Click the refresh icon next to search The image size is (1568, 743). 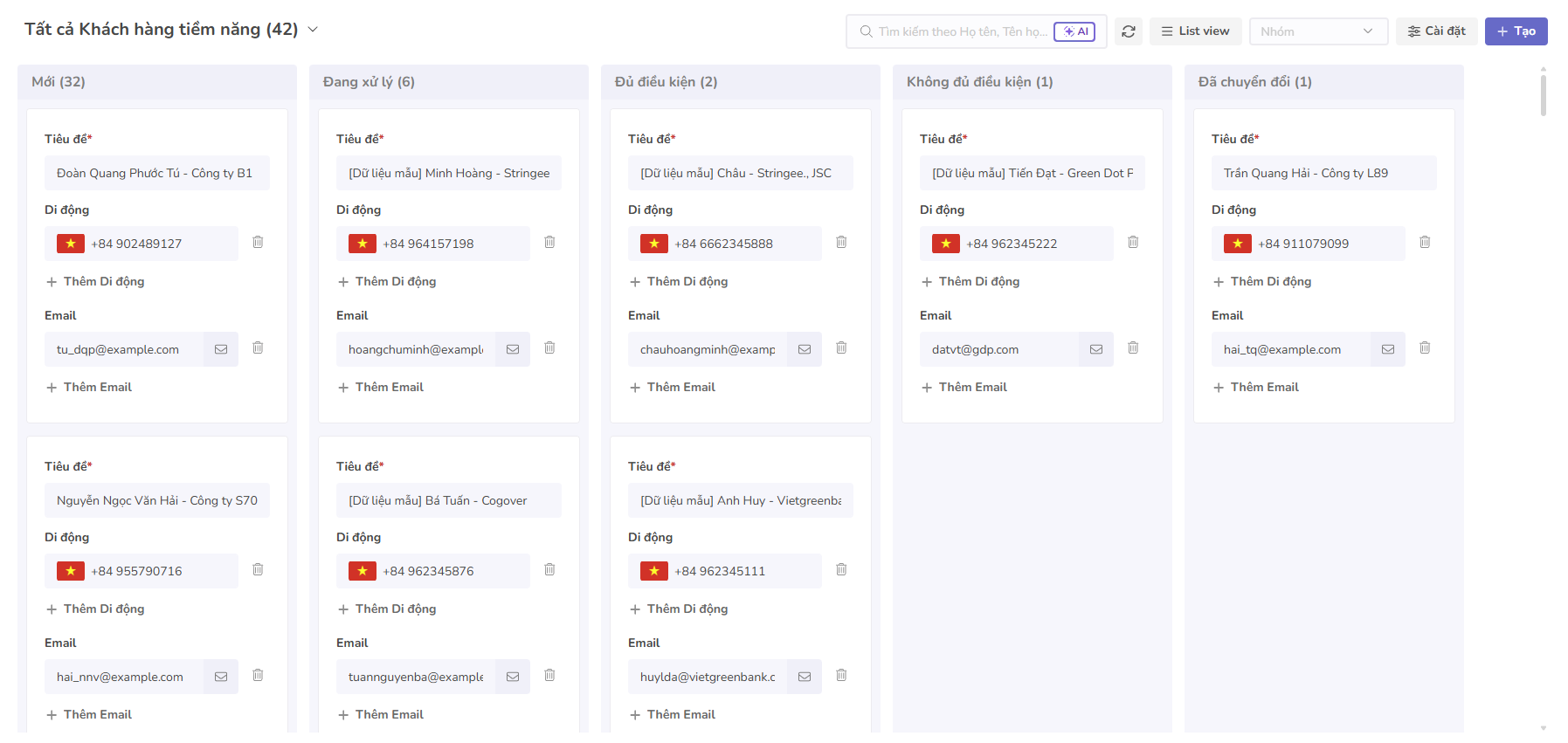1129,31
